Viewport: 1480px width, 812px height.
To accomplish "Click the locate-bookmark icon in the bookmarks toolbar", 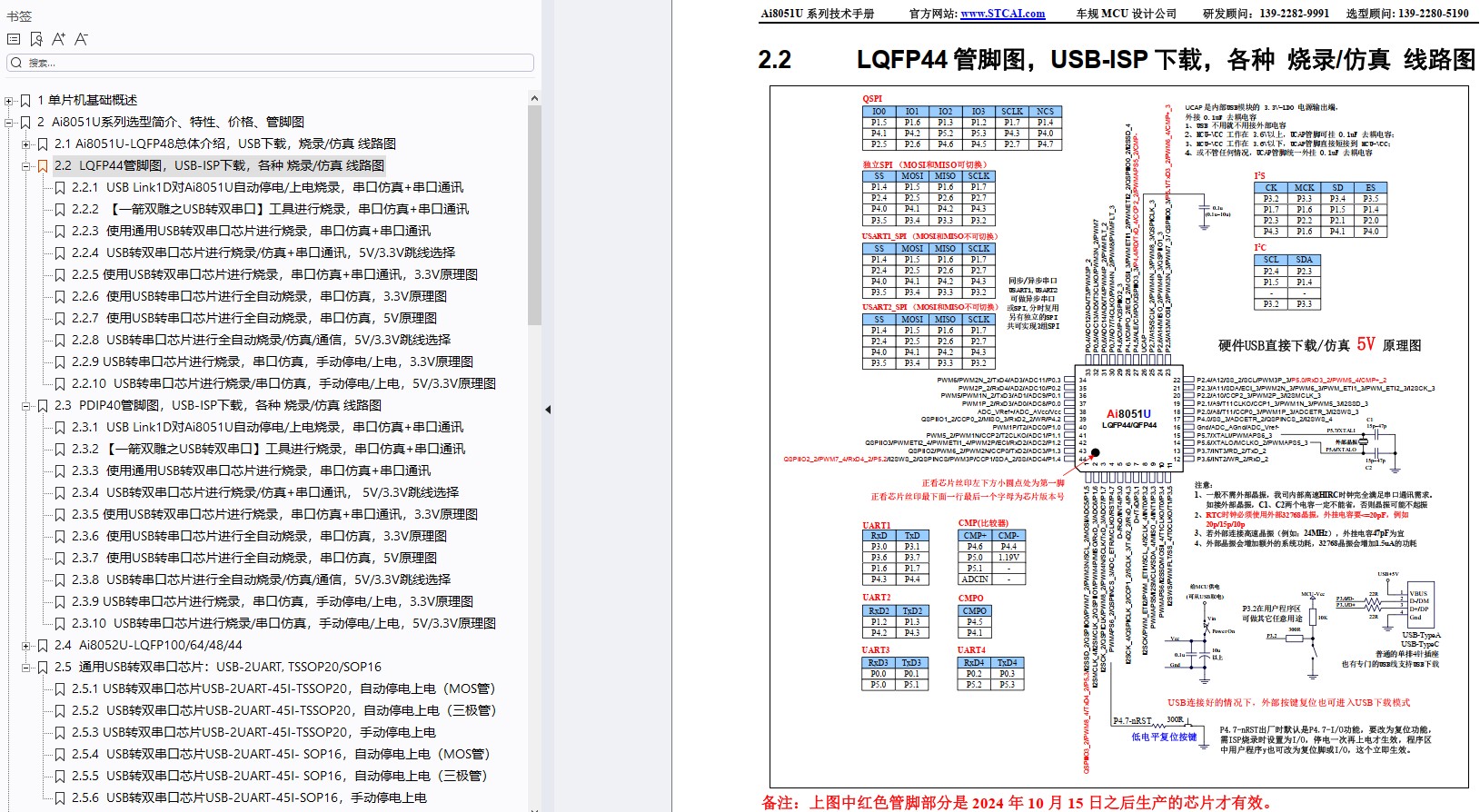I will (36, 39).
